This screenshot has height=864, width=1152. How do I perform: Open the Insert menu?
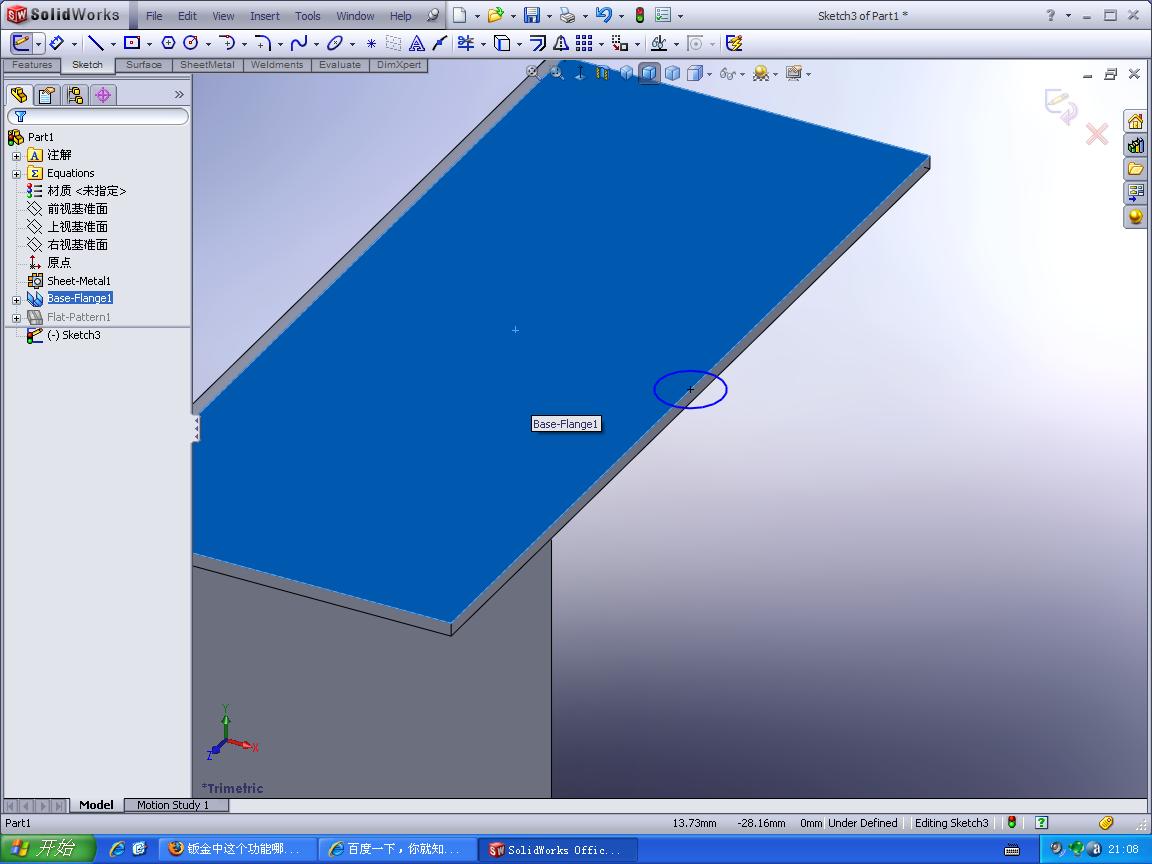264,15
